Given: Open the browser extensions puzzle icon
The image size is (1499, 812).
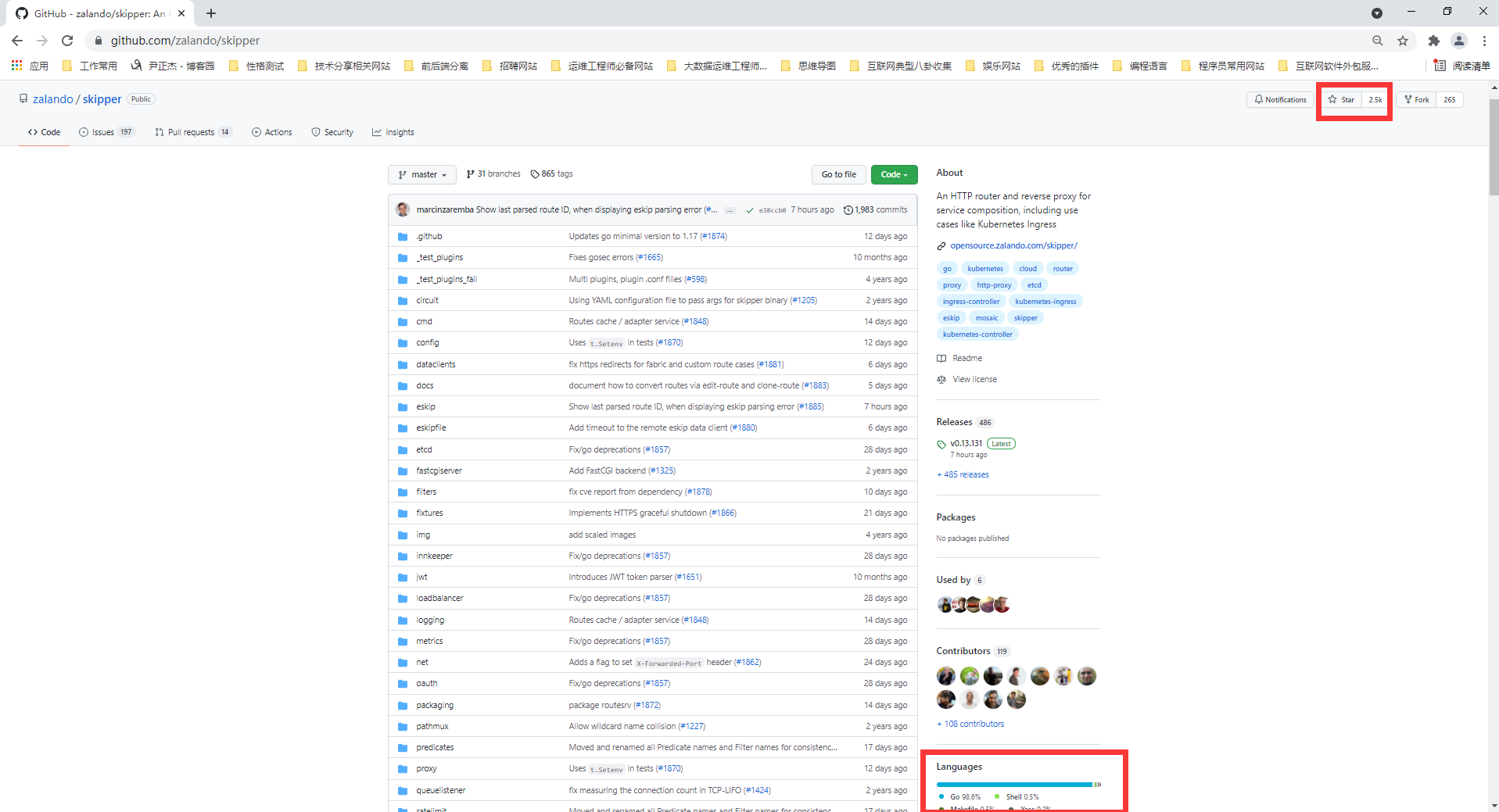Looking at the screenshot, I should 1433,41.
